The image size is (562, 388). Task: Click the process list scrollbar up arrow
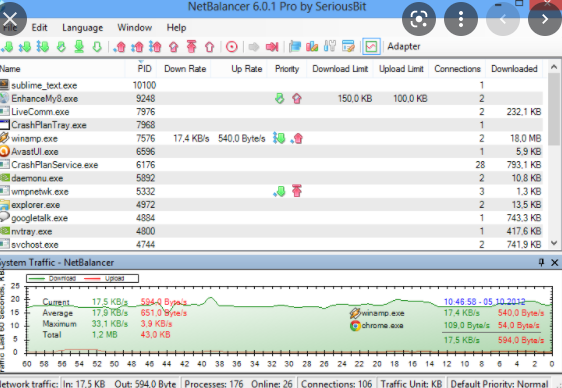pyautogui.click(x=554, y=67)
